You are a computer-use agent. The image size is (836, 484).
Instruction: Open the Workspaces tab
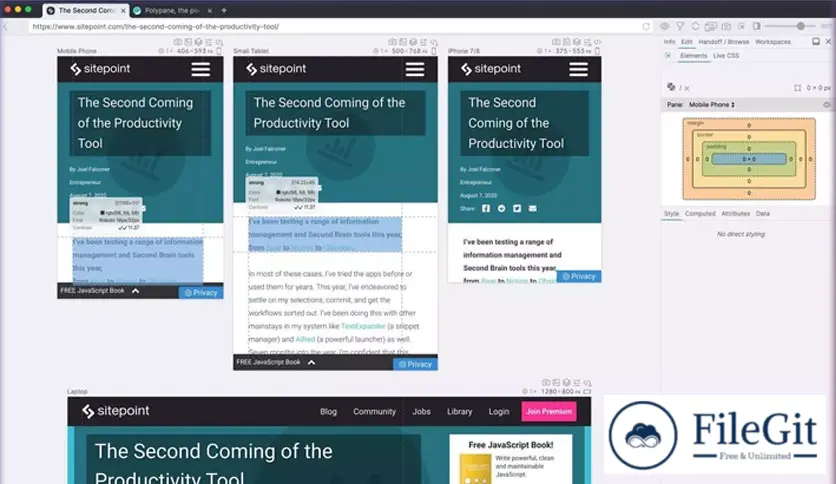click(773, 42)
